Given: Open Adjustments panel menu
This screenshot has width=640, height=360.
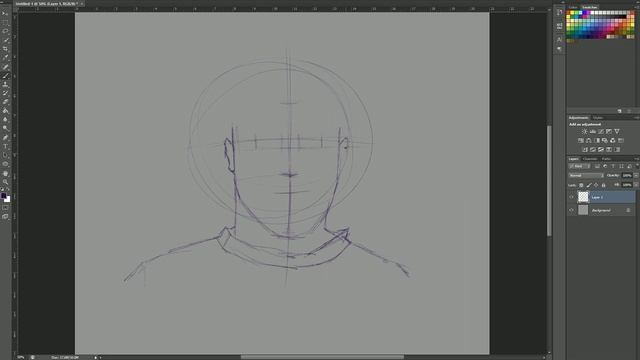Looking at the screenshot, I should 636,118.
